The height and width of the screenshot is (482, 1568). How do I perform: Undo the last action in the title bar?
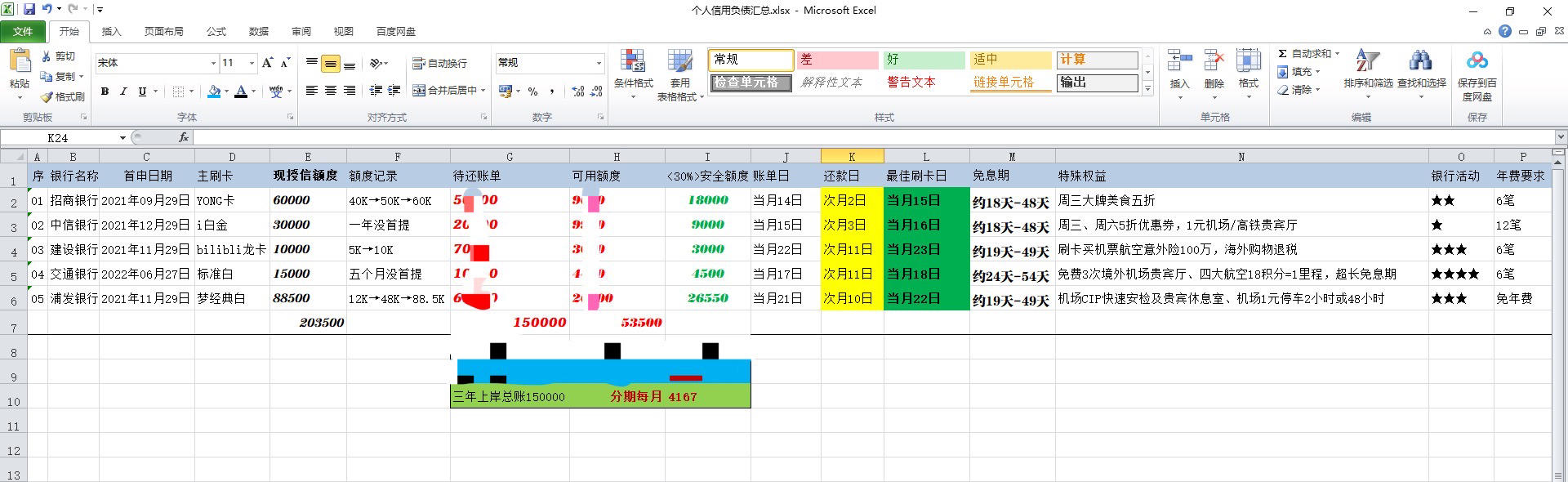coord(47,10)
